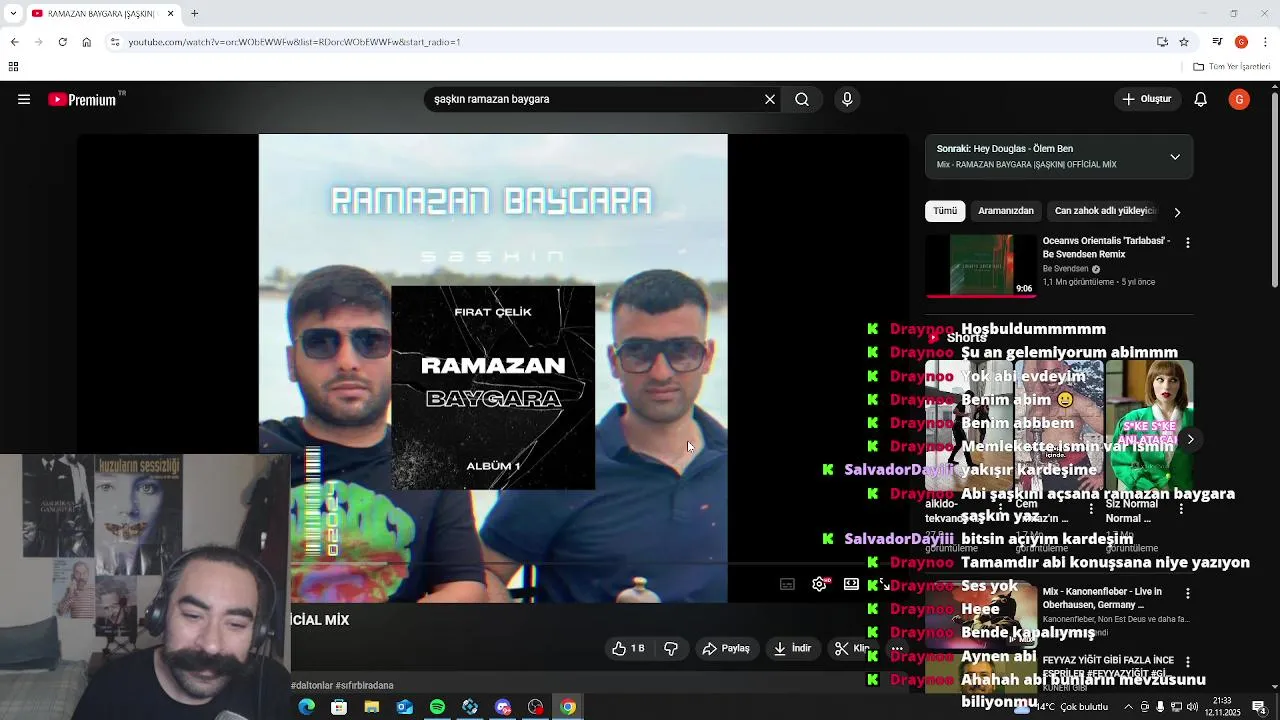Click the #sıfırbiradana hashtag

(365, 685)
